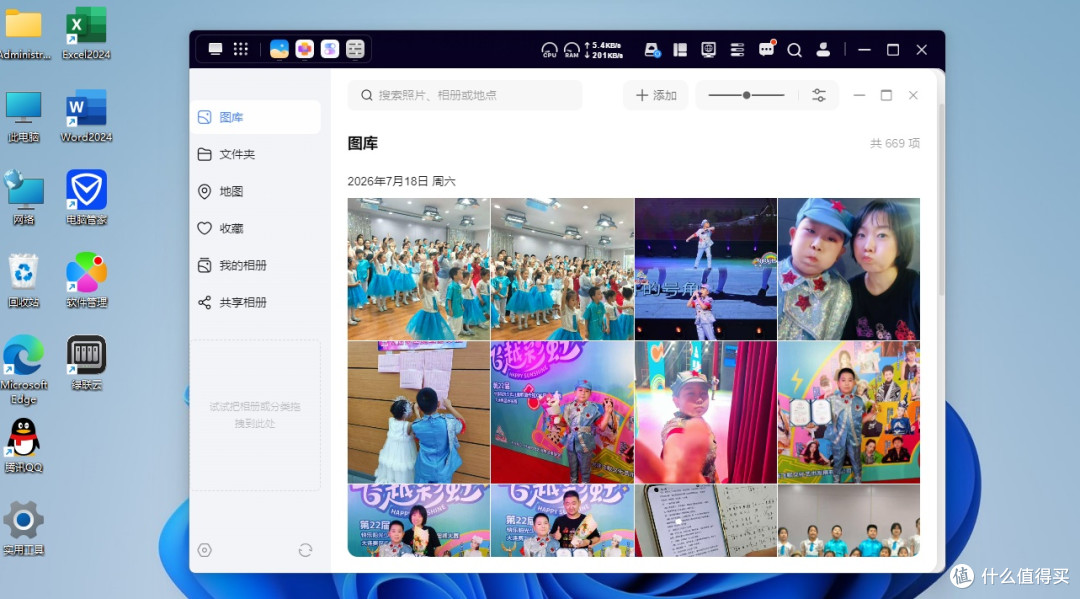Open 电脑管家 desktop shortcut
This screenshot has width=1080, height=599.
(x=86, y=198)
